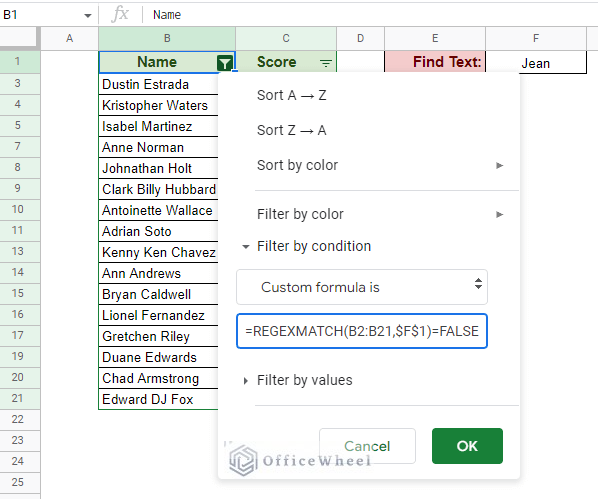Select the cell Duane Edwards
The width and height of the screenshot is (598, 499).
point(158,357)
